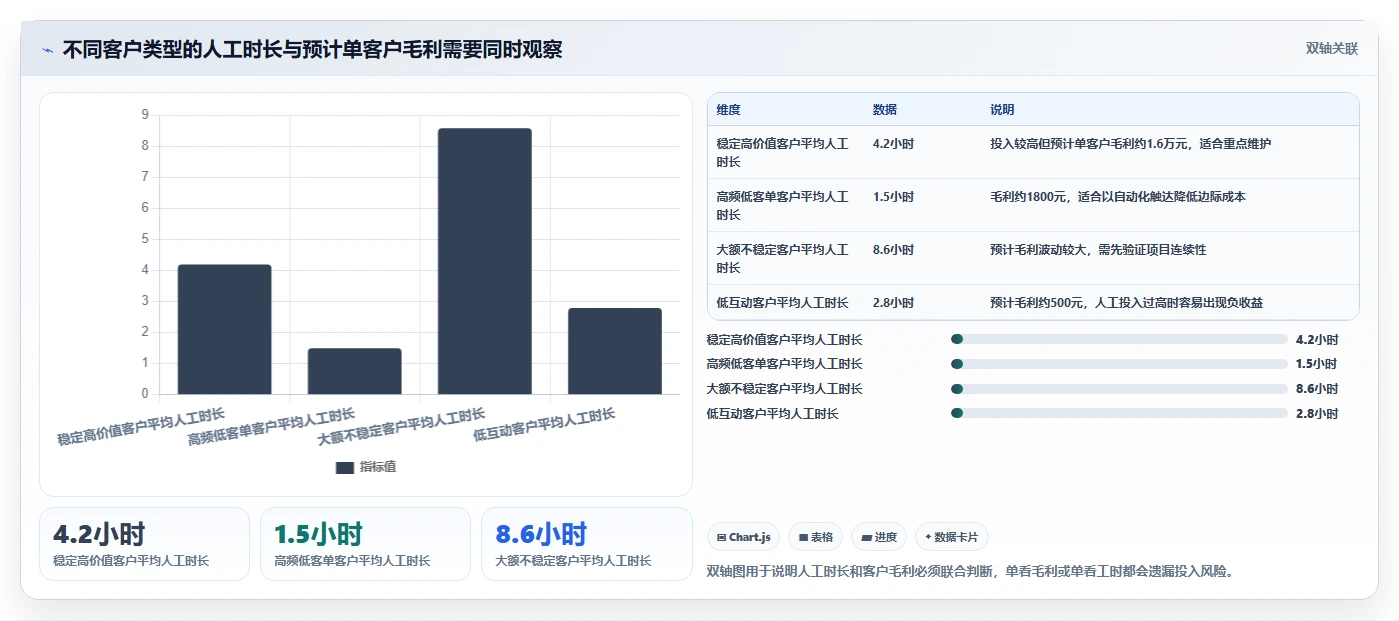1399x621 pixels.
Task: Click the 进度 tag chip
Action: pos(879,537)
